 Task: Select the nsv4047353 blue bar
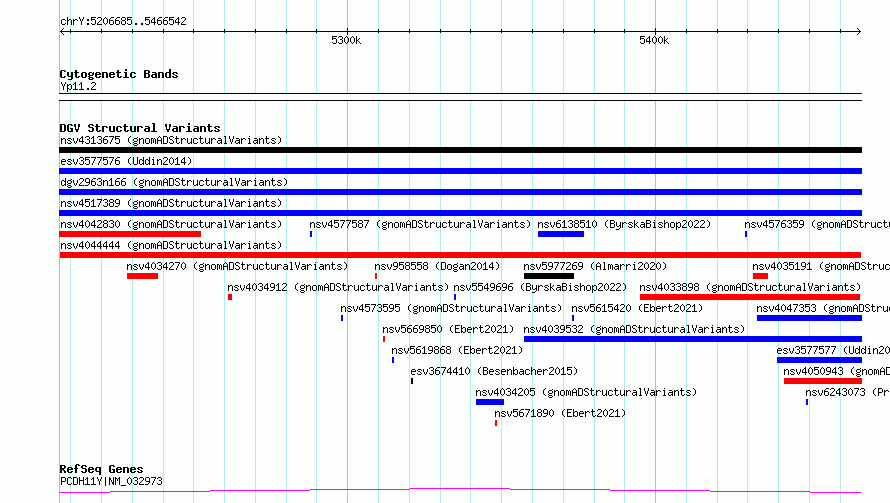(809, 318)
